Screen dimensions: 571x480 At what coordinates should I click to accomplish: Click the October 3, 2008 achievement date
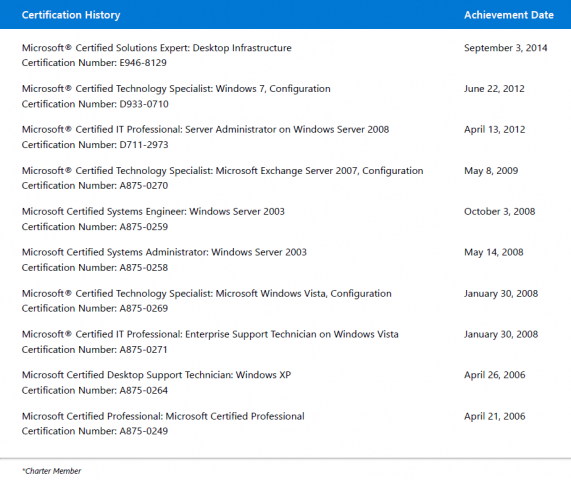click(500, 212)
